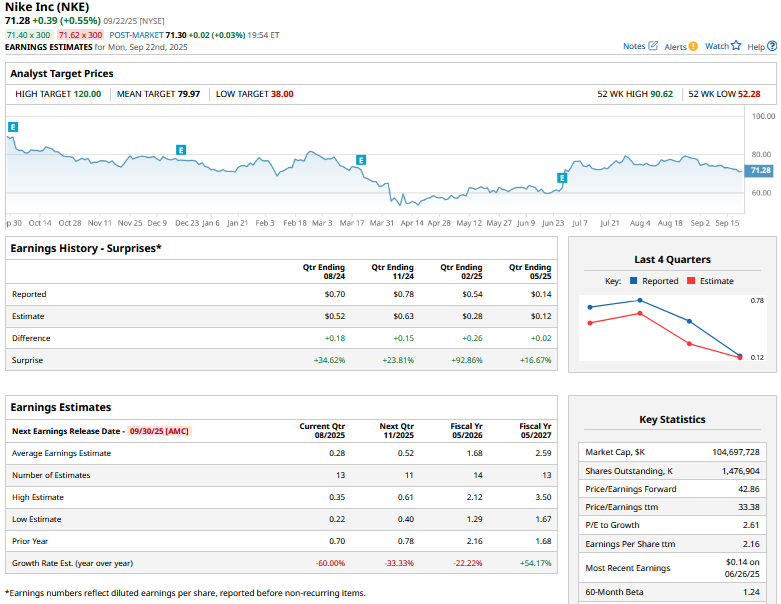This screenshot has height=604, width=781.
Task: Add NKE to watchlist via star icon
Action: coord(736,45)
